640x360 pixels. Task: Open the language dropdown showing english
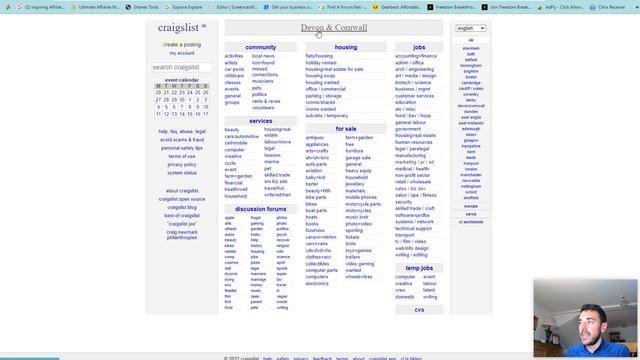(471, 28)
